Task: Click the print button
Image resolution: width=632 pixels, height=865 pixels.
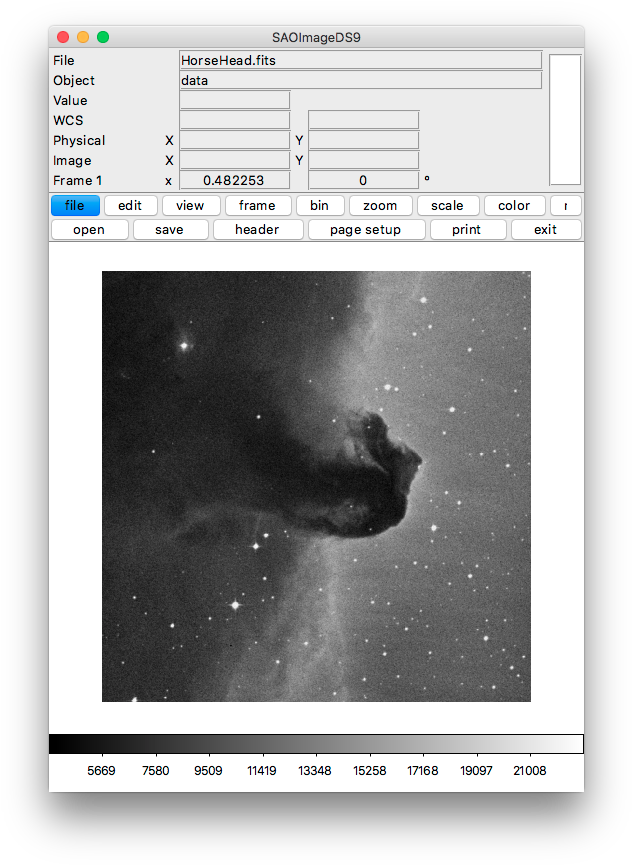Action: (466, 229)
